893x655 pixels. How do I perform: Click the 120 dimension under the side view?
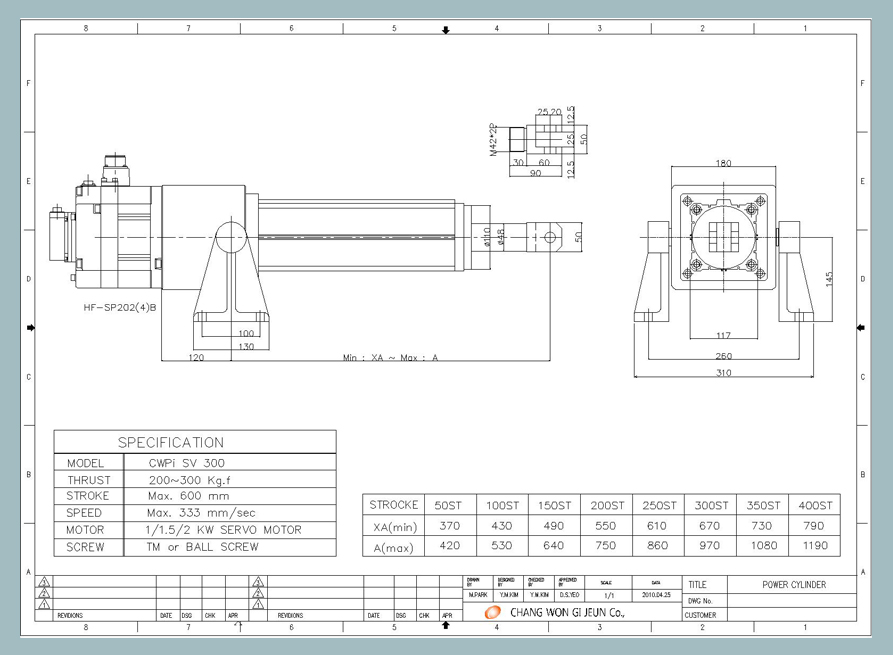196,358
